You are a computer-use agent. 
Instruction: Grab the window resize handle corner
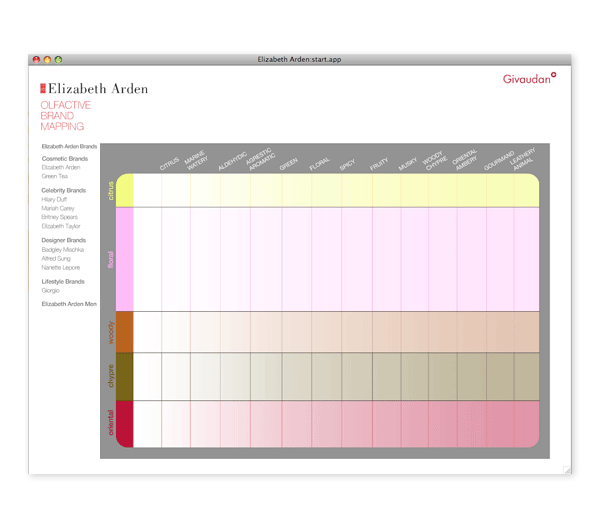tap(567, 470)
